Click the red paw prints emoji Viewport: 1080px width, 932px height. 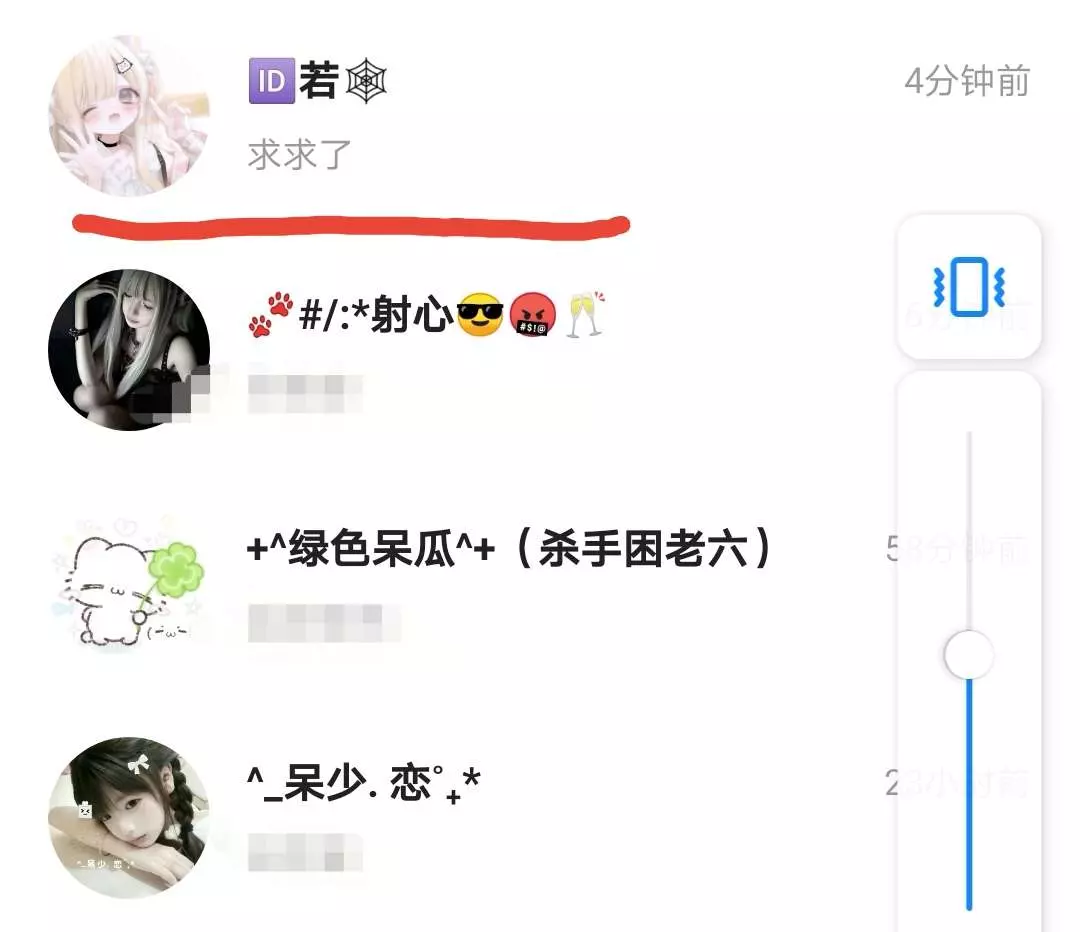[271, 315]
